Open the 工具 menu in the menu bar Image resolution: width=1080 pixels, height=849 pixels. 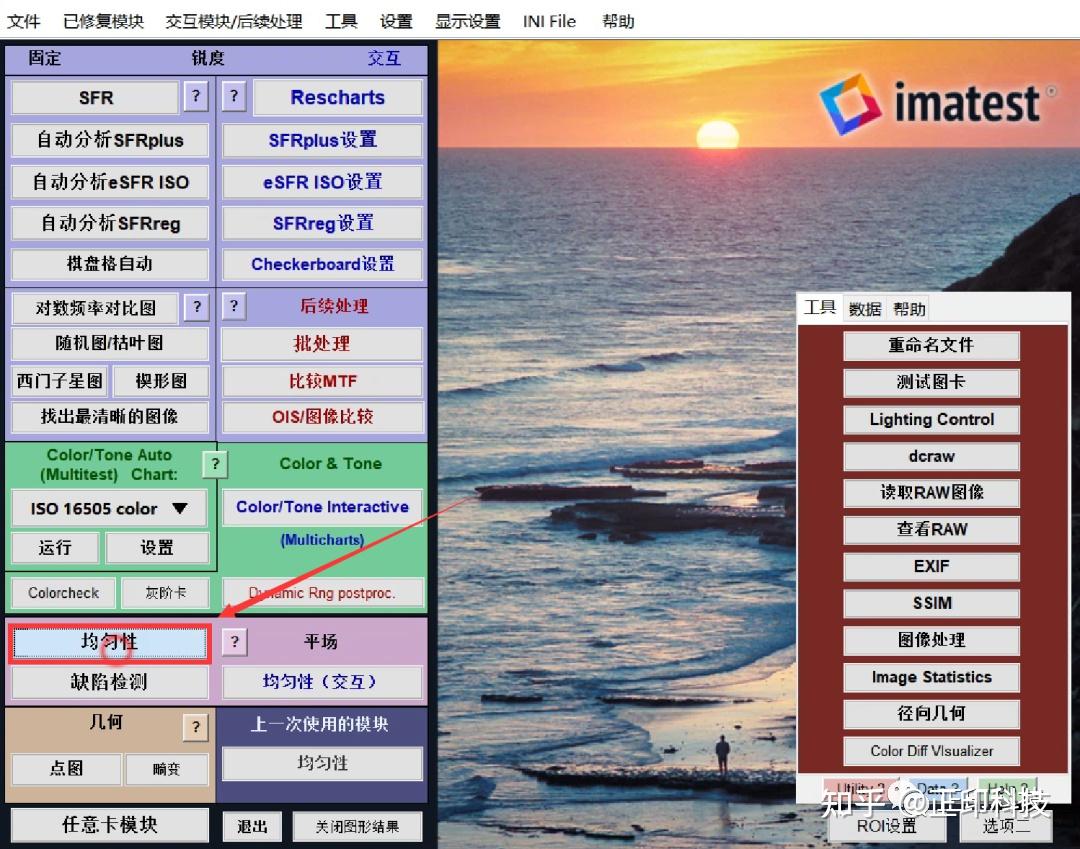pyautogui.click(x=341, y=20)
